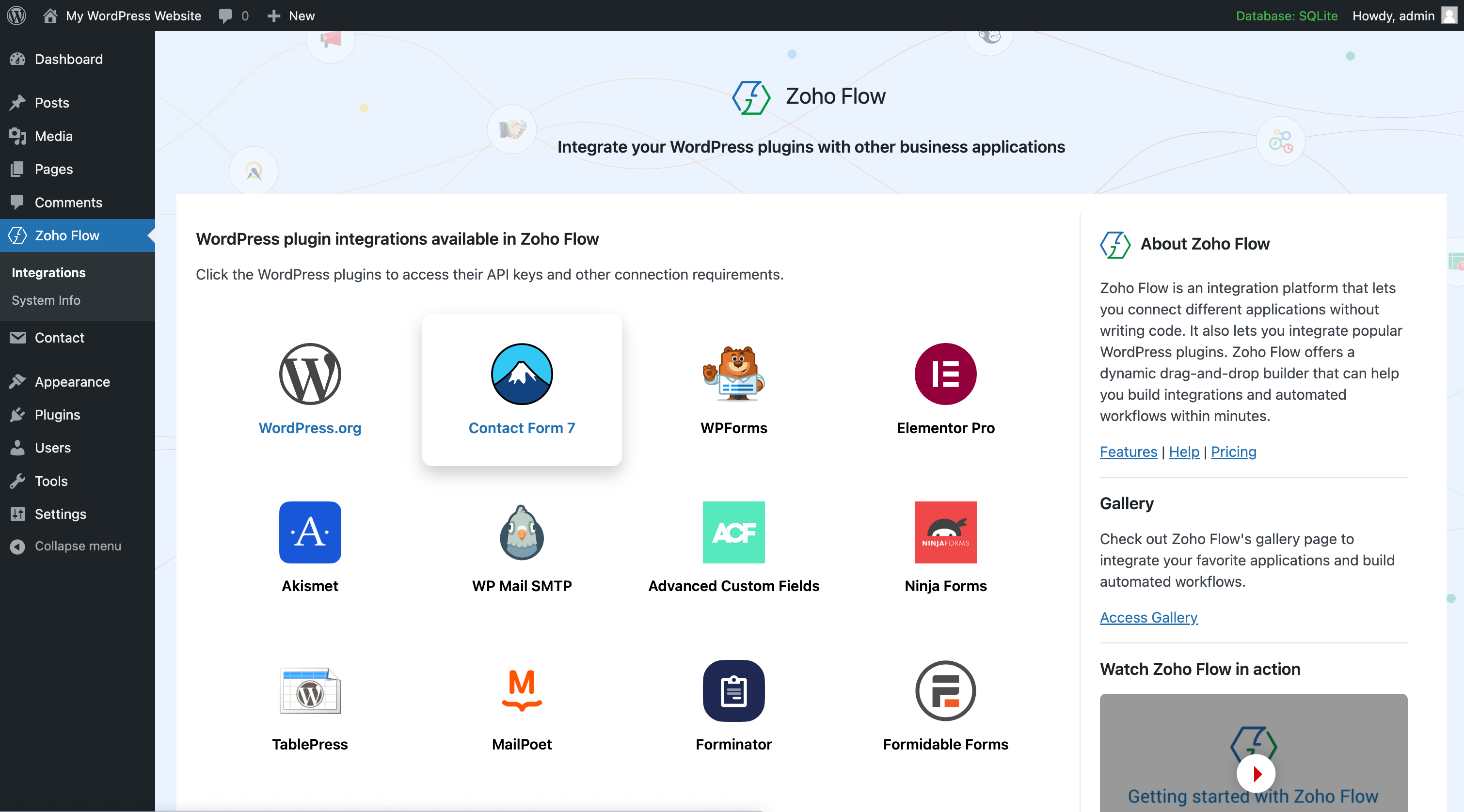Select the Advanced Custom Fields ACF icon
Image resolution: width=1464 pixels, height=812 pixels.
(x=734, y=532)
